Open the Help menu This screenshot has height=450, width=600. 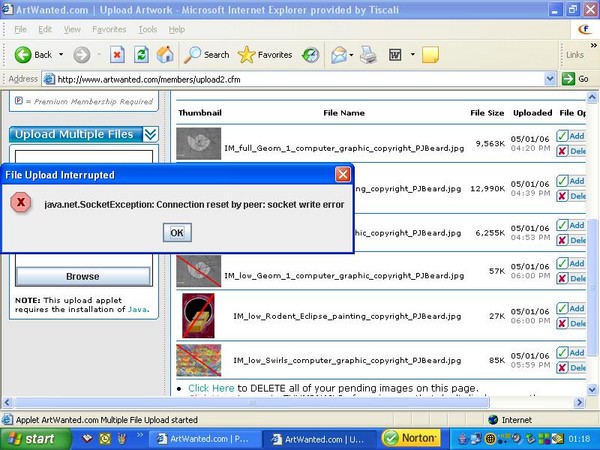point(177,29)
